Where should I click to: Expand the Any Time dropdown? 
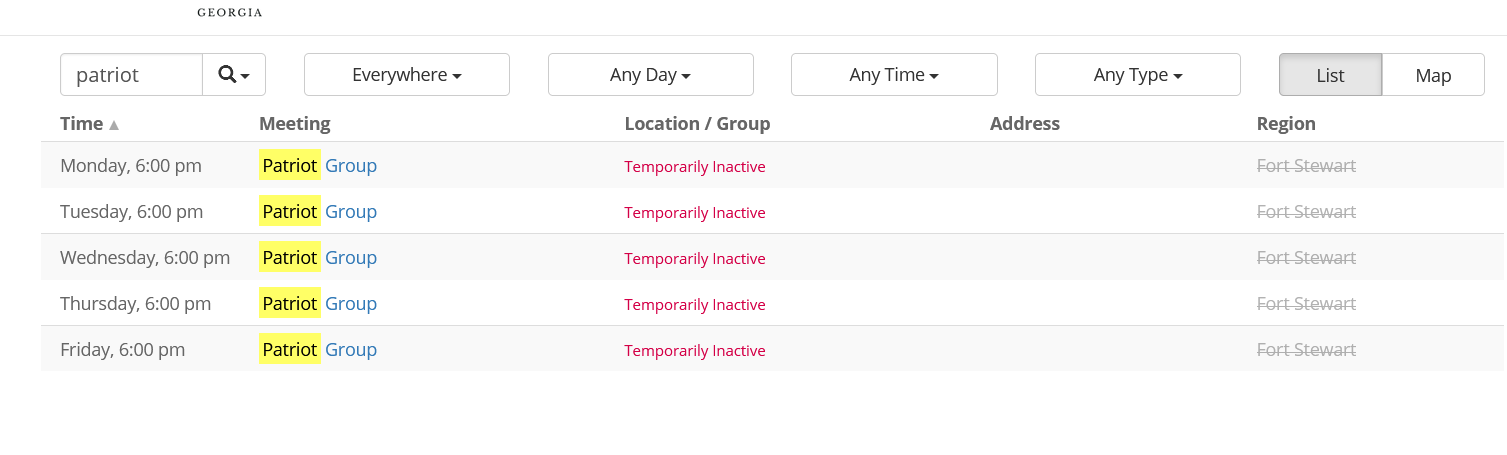pyautogui.click(x=893, y=75)
